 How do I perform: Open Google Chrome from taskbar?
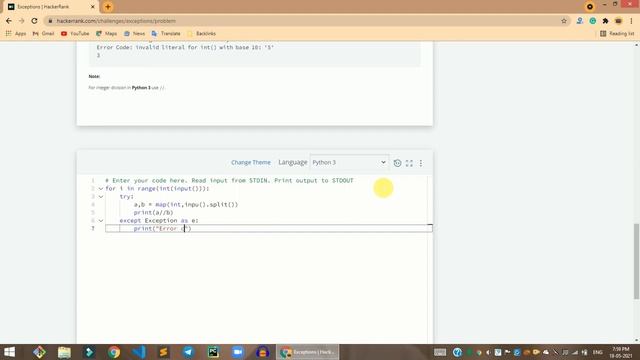tap(114, 352)
